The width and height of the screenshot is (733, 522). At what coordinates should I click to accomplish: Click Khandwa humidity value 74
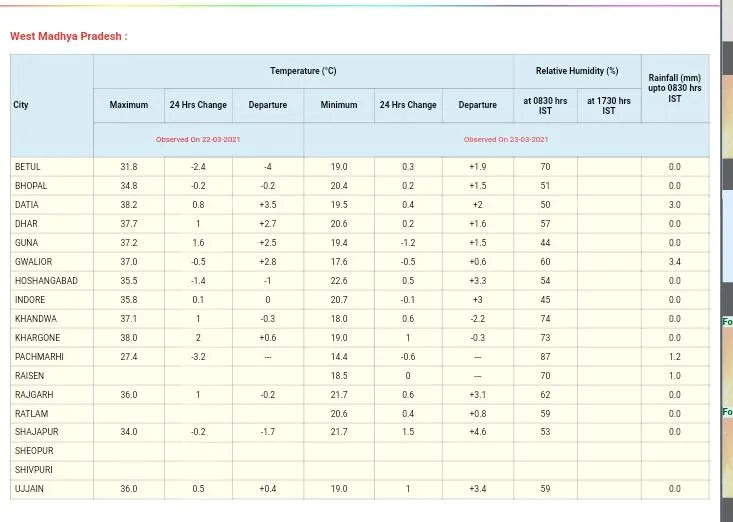point(545,319)
